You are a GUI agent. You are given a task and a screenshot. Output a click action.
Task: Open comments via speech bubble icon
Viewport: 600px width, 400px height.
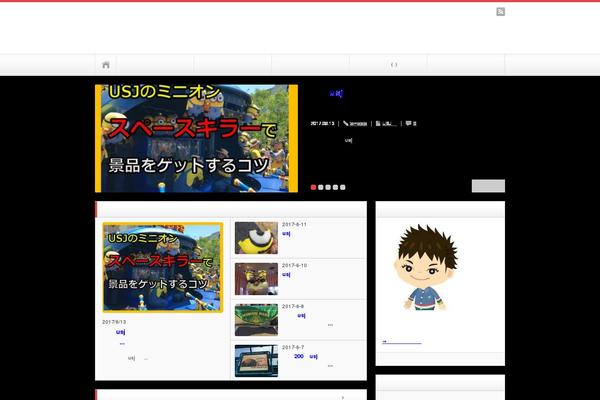(x=408, y=123)
